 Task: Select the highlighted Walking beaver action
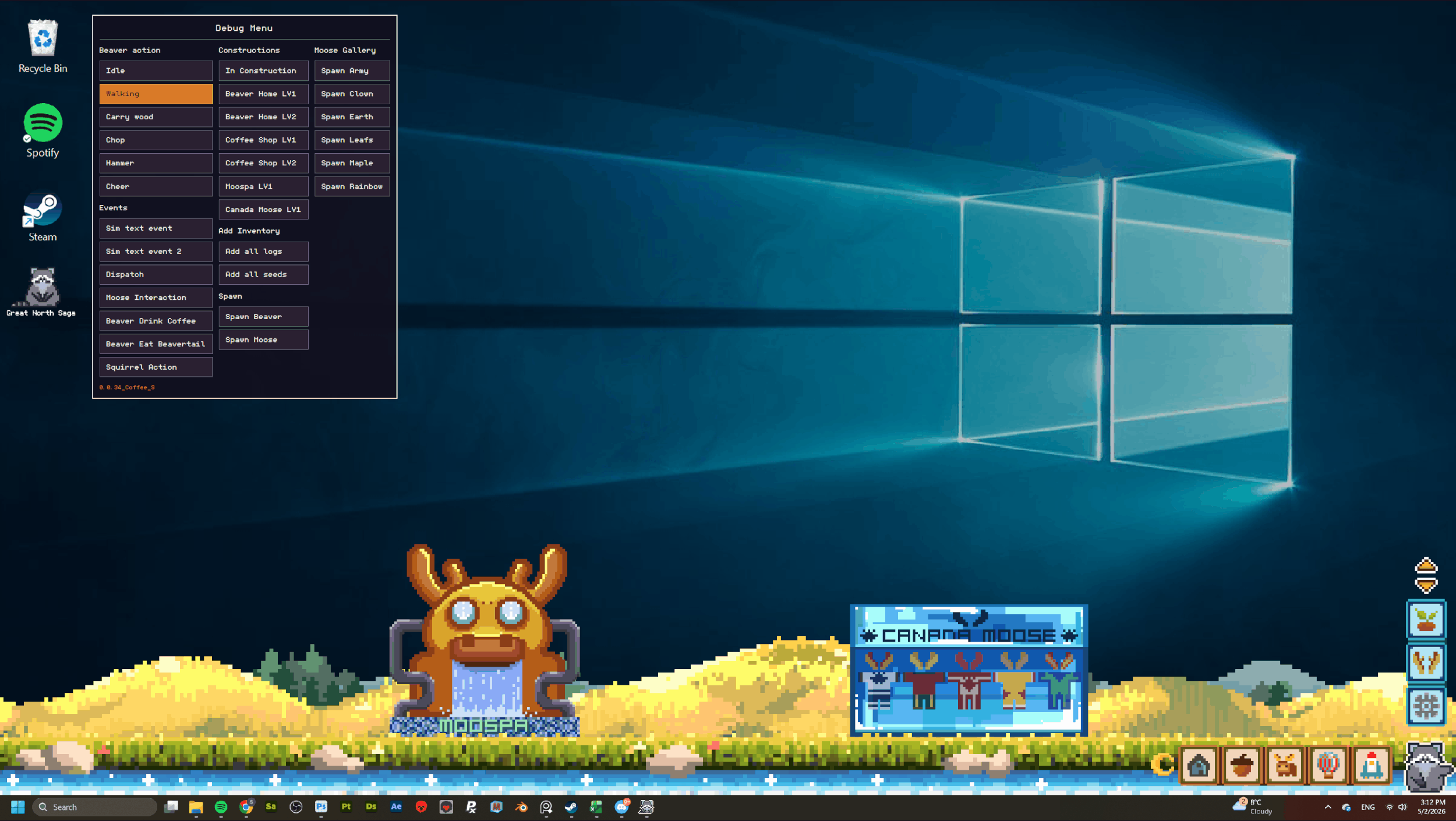click(156, 94)
